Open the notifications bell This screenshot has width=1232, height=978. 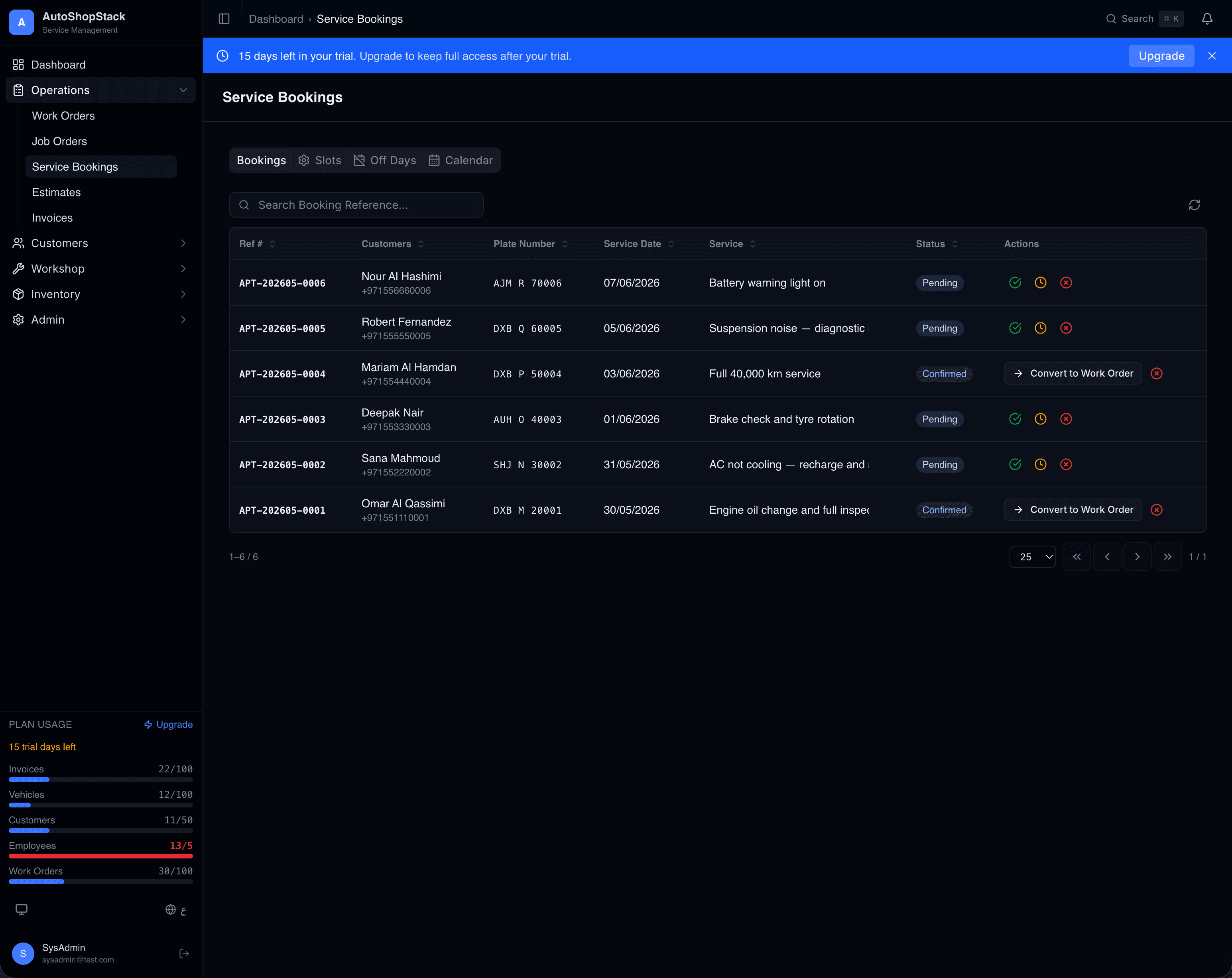pos(1207,19)
